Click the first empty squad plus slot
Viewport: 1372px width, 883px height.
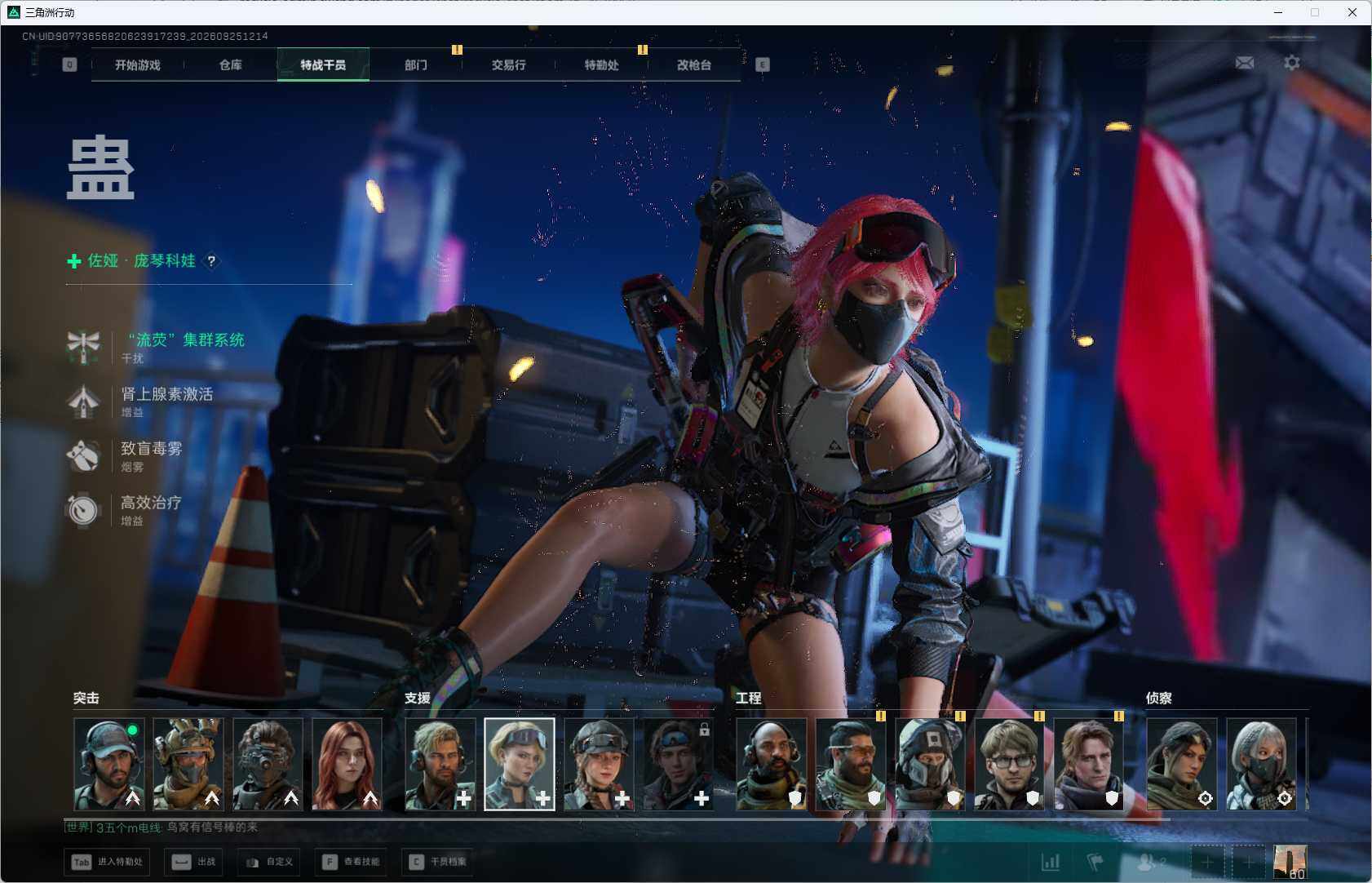click(x=1207, y=862)
